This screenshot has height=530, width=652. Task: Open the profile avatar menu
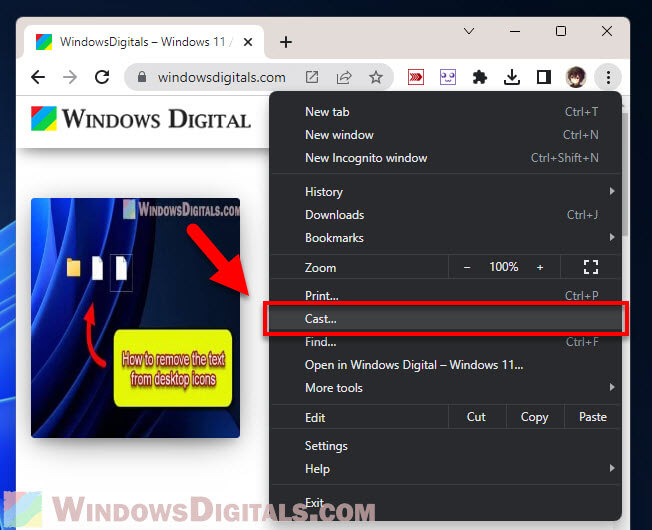pos(576,77)
